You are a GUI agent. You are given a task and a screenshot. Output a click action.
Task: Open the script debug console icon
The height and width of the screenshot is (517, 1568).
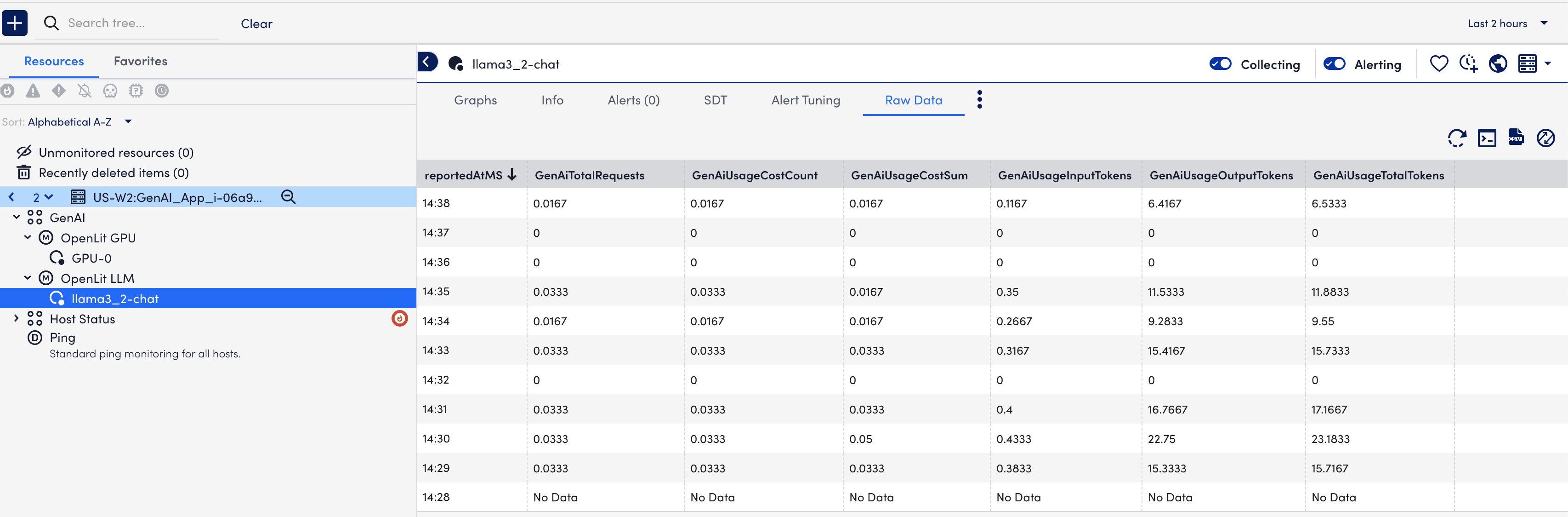(1487, 138)
